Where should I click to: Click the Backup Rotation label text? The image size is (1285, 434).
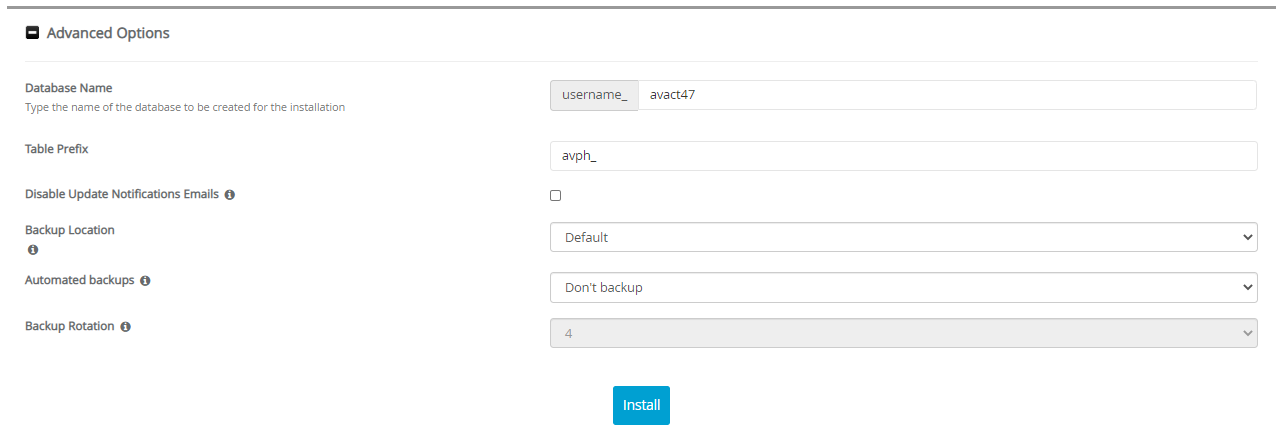tap(69, 326)
